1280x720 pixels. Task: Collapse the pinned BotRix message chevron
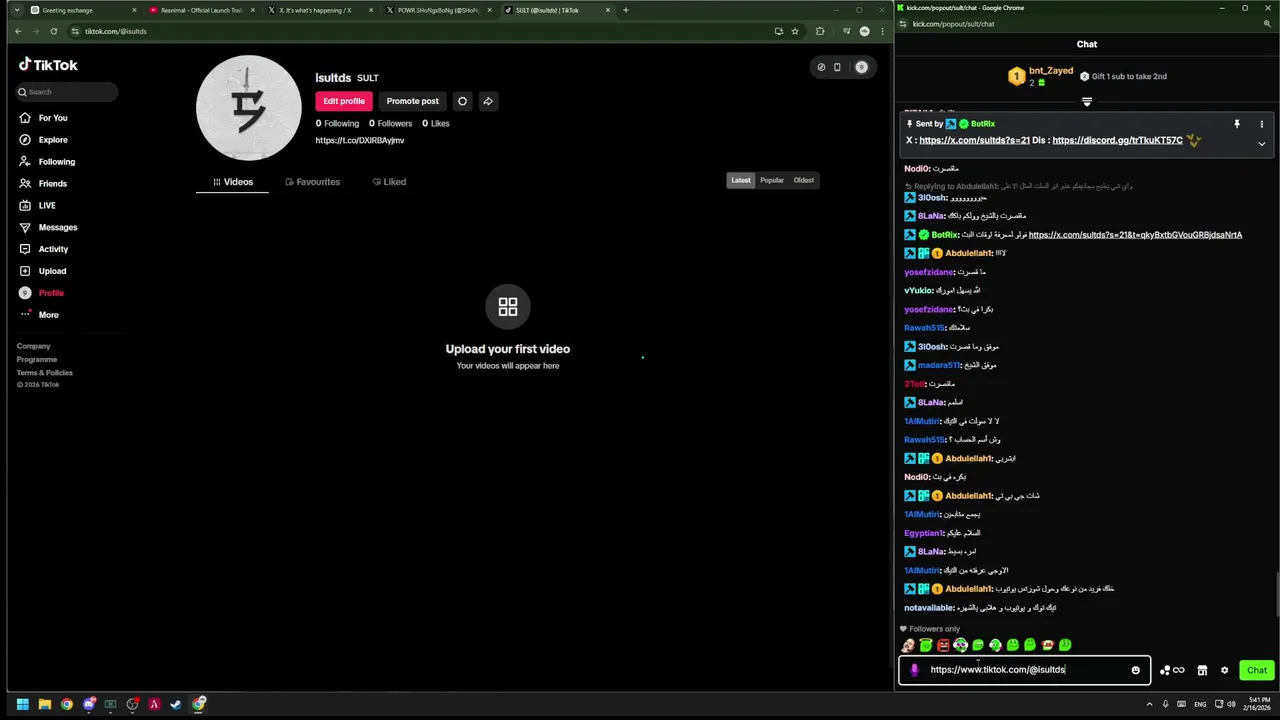[1261, 144]
